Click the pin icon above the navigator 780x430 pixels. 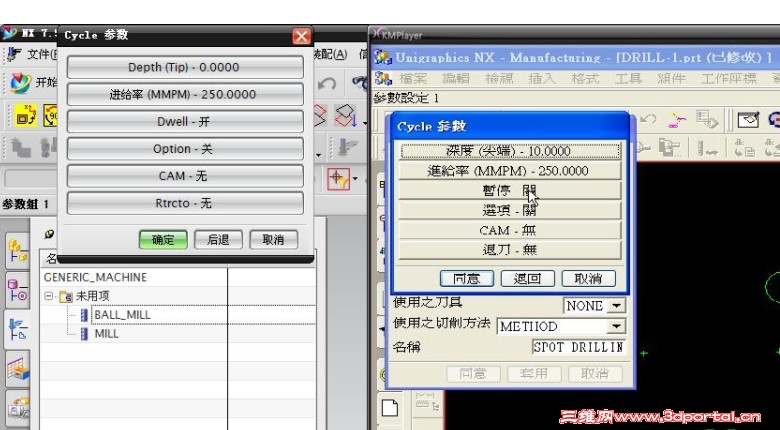click(49, 233)
